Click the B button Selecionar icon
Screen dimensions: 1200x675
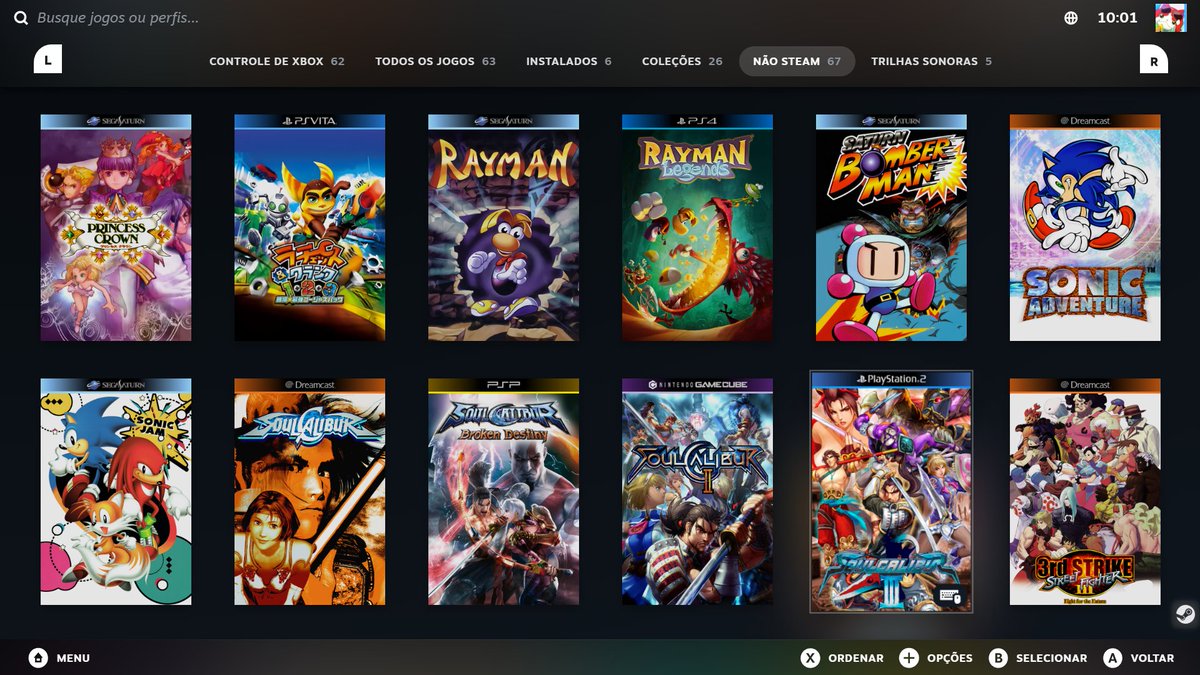(998, 658)
